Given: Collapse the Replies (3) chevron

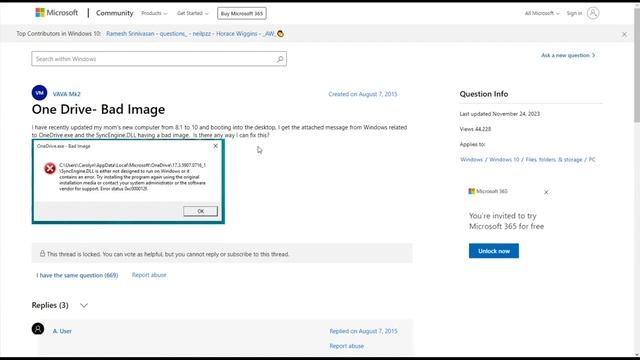Looking at the screenshot, I should [x=84, y=305].
